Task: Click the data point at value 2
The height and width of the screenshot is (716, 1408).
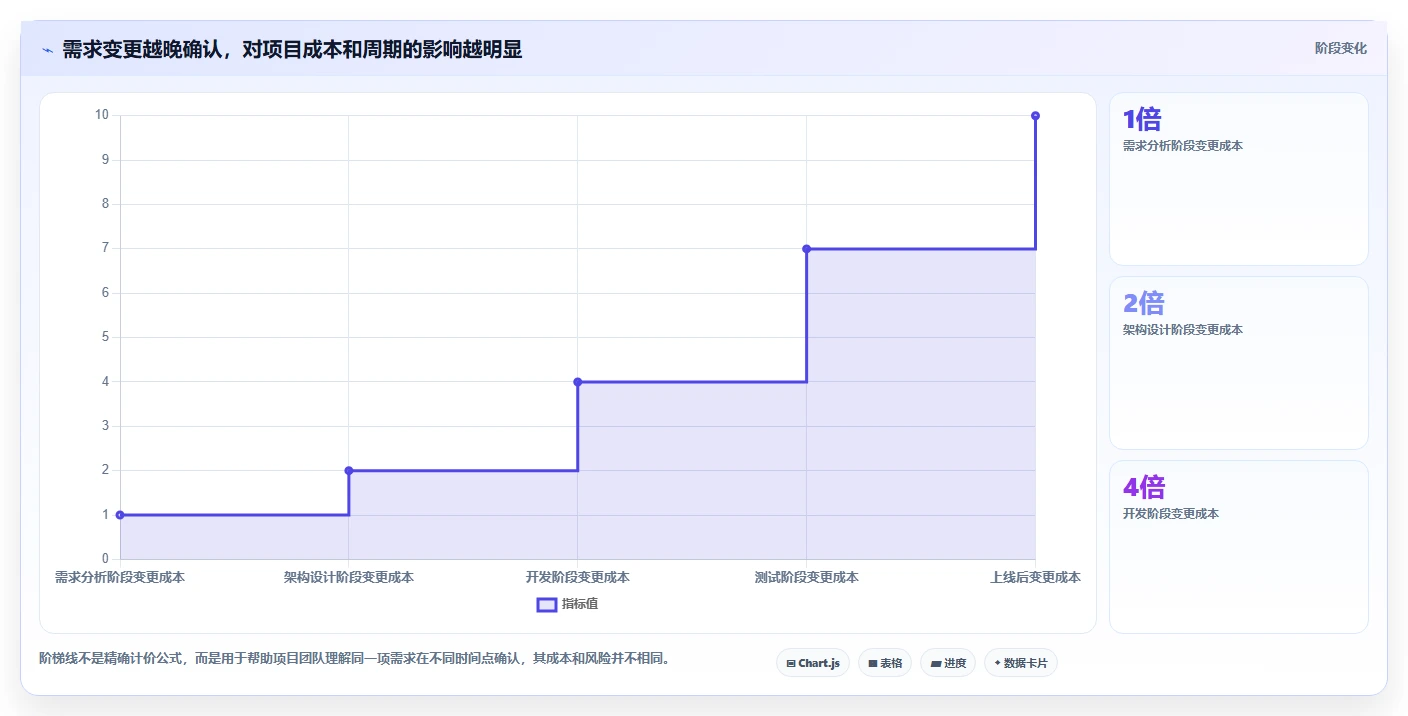Action: (x=349, y=470)
